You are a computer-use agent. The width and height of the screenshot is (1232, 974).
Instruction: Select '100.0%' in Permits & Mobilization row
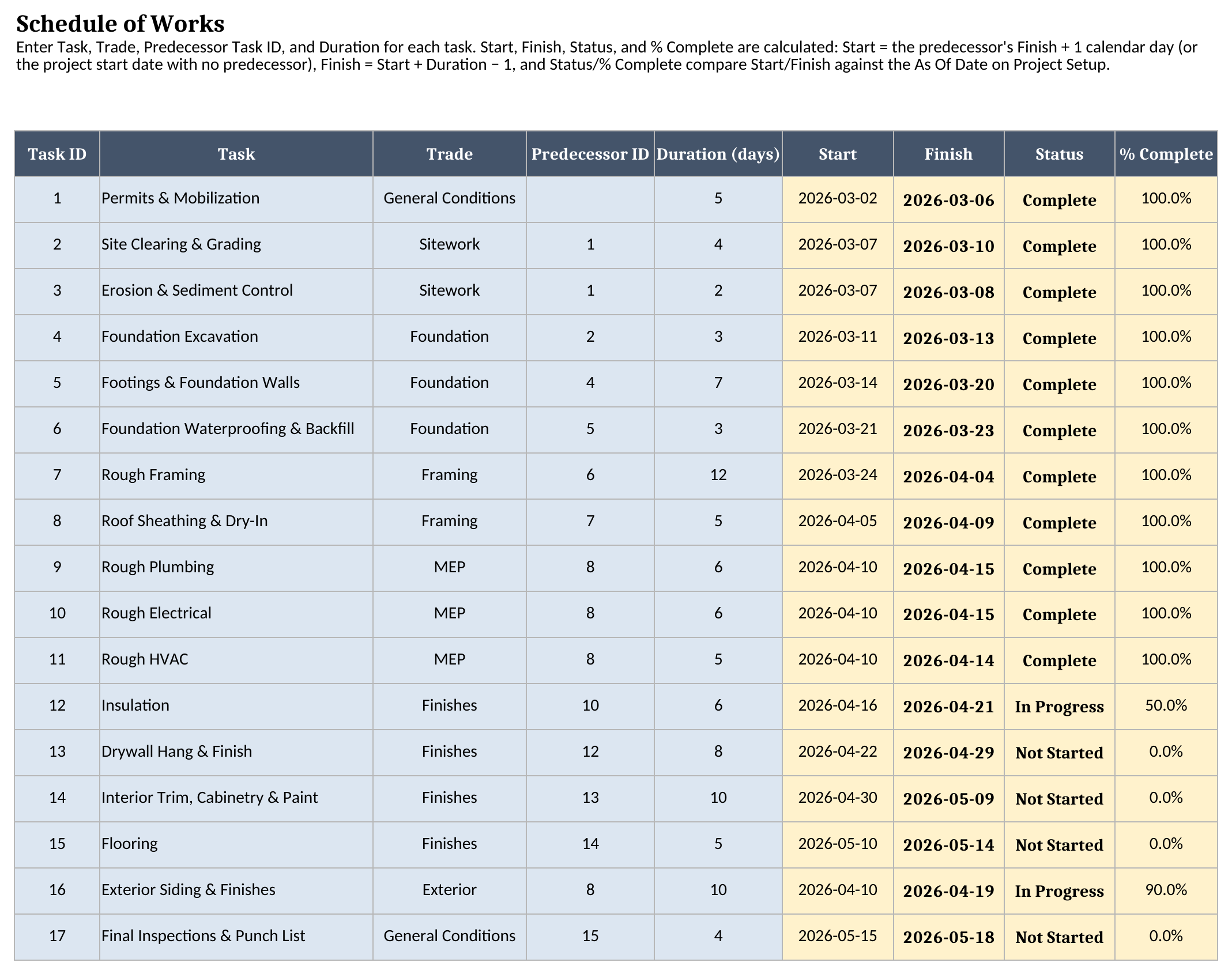1166,199
